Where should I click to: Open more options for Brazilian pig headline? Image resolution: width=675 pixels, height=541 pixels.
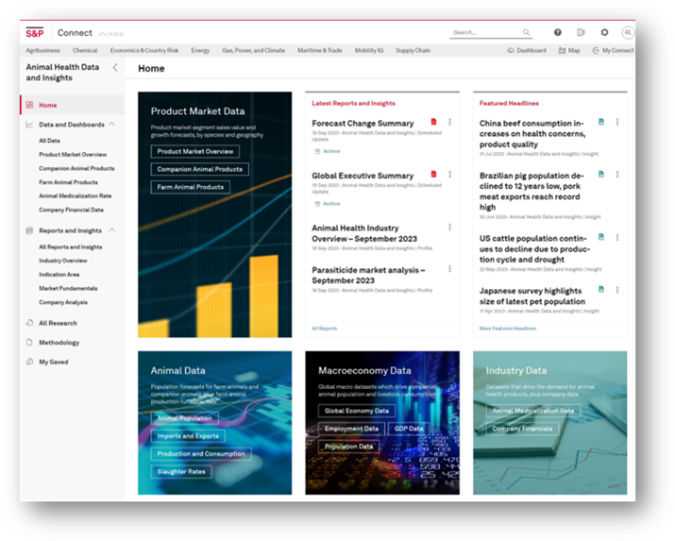(x=617, y=174)
